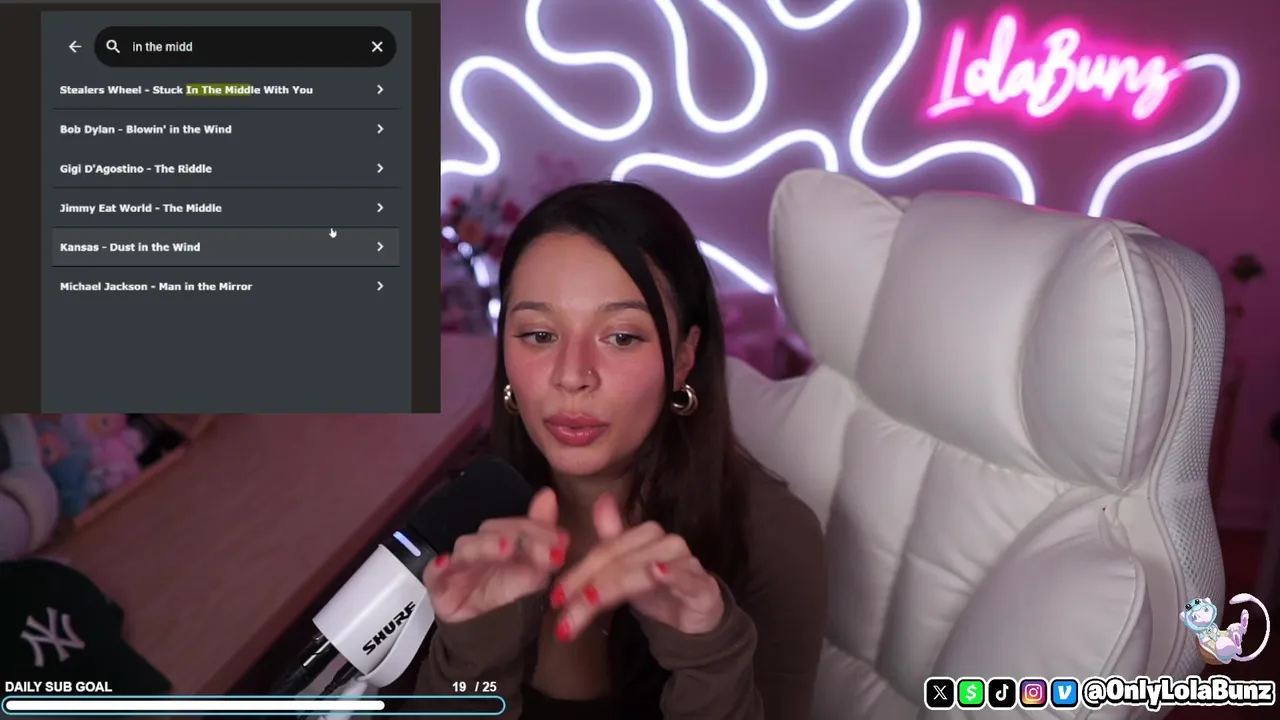Viewport: 1280px width, 720px height.
Task: Click the DAILY SUB GOAL label
Action: [58, 687]
